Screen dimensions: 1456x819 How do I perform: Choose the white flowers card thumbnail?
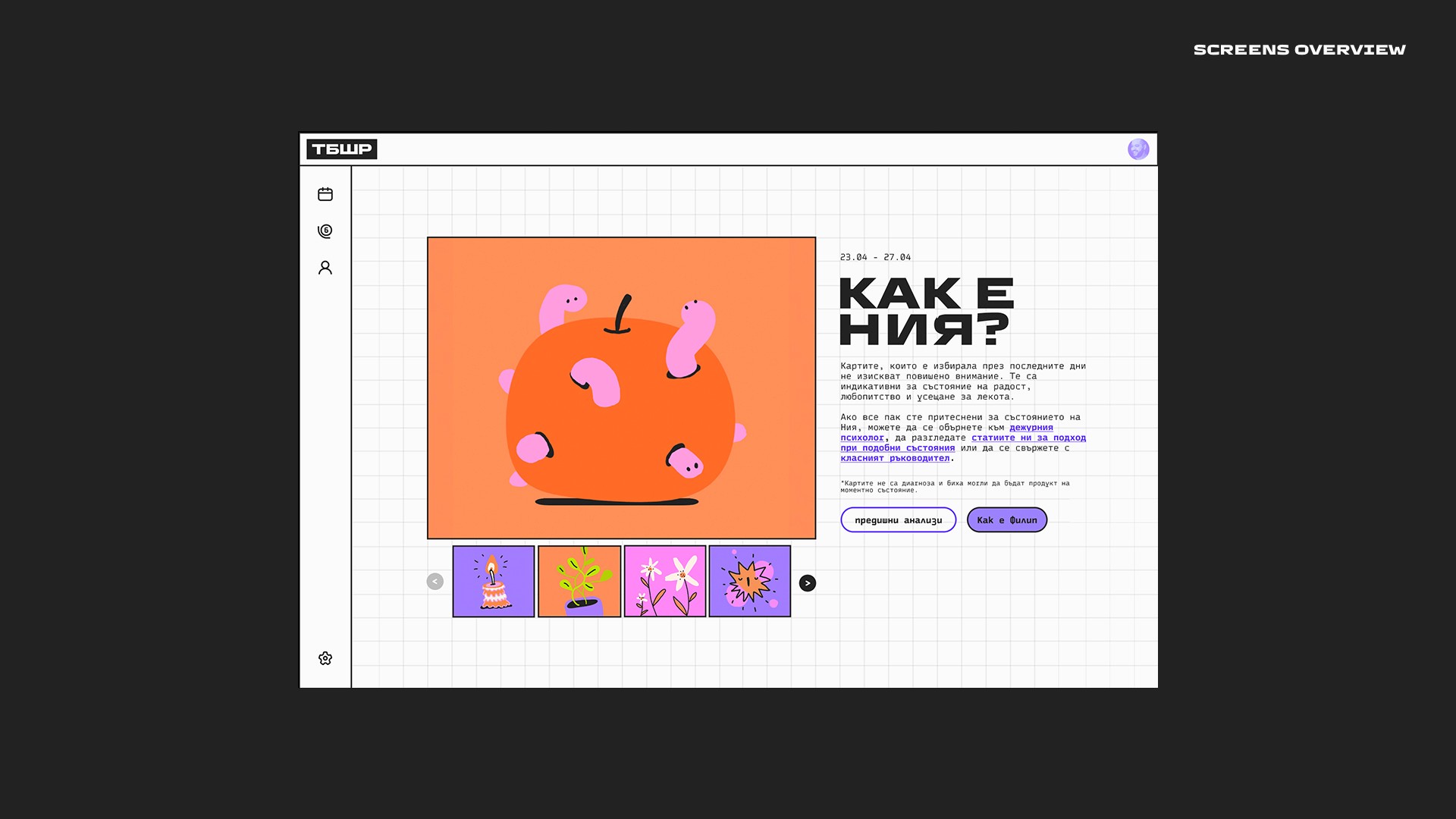click(665, 582)
